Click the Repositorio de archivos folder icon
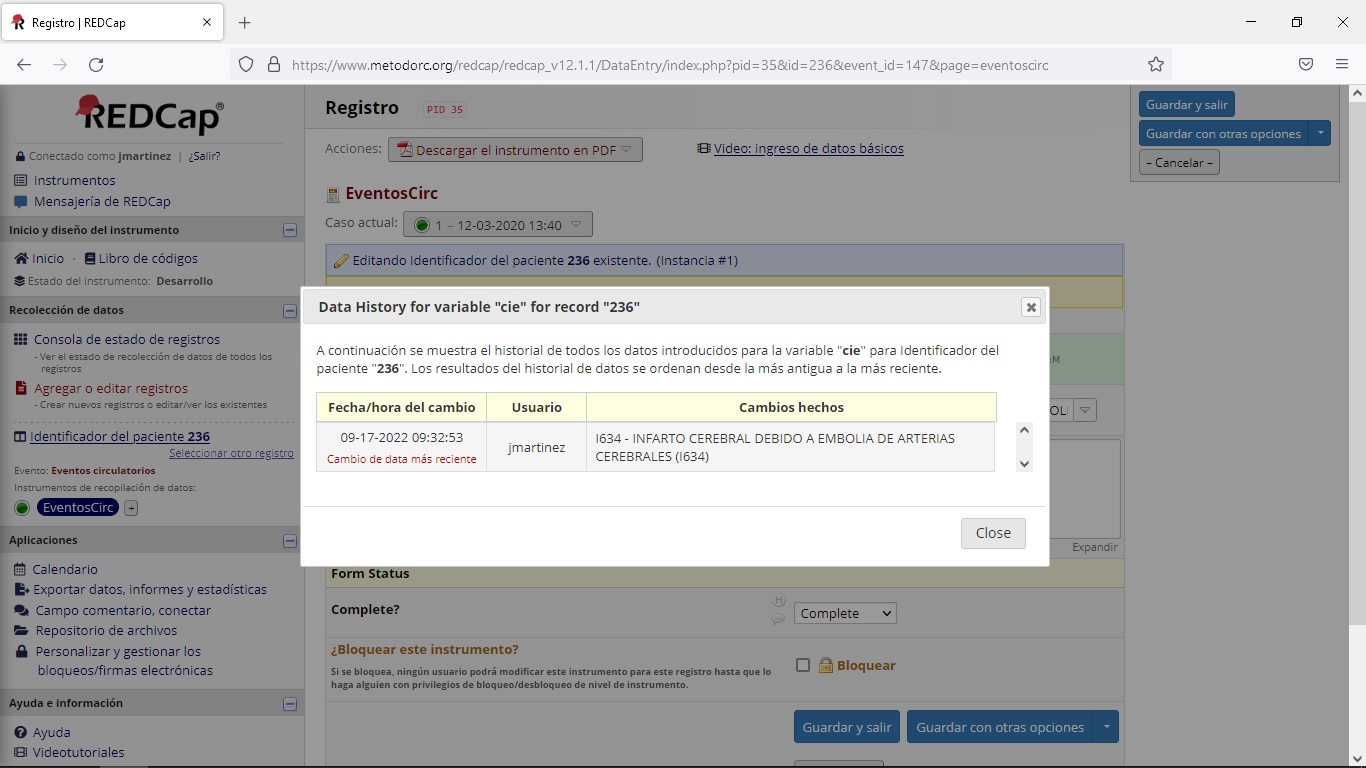This screenshot has height=768, width=1366. pyautogui.click(x=20, y=630)
